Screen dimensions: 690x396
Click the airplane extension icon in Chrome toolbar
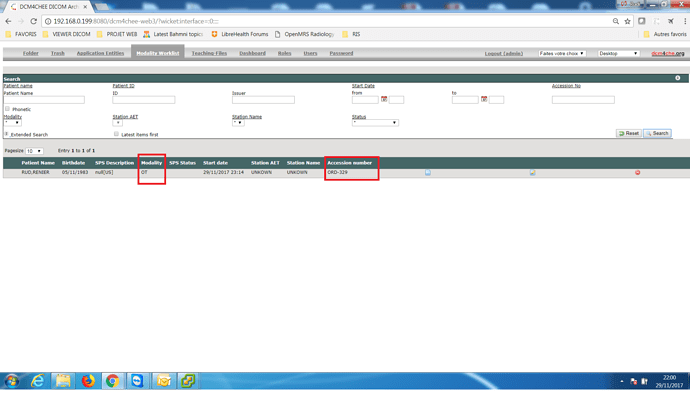[x=671, y=21]
